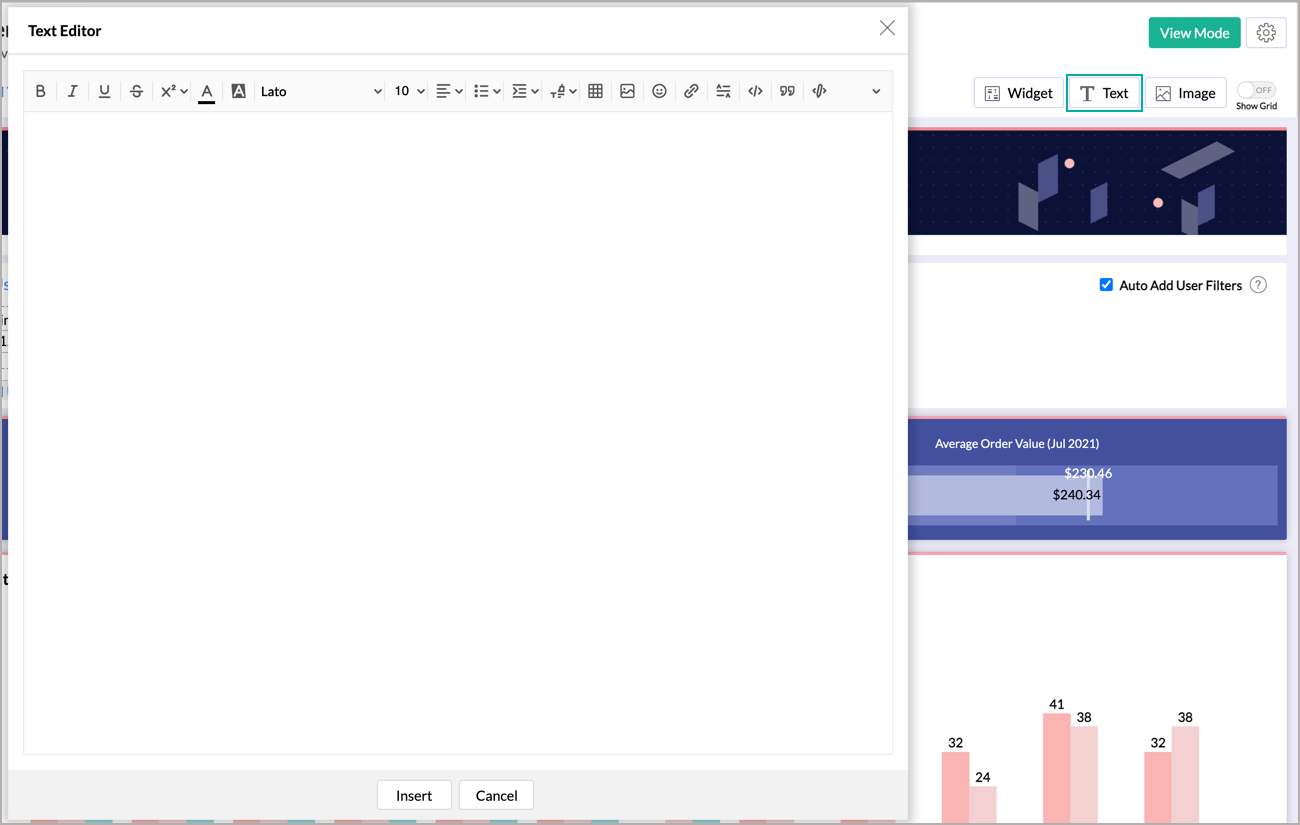Open the source code view
This screenshot has width=1300, height=825.
click(x=755, y=91)
